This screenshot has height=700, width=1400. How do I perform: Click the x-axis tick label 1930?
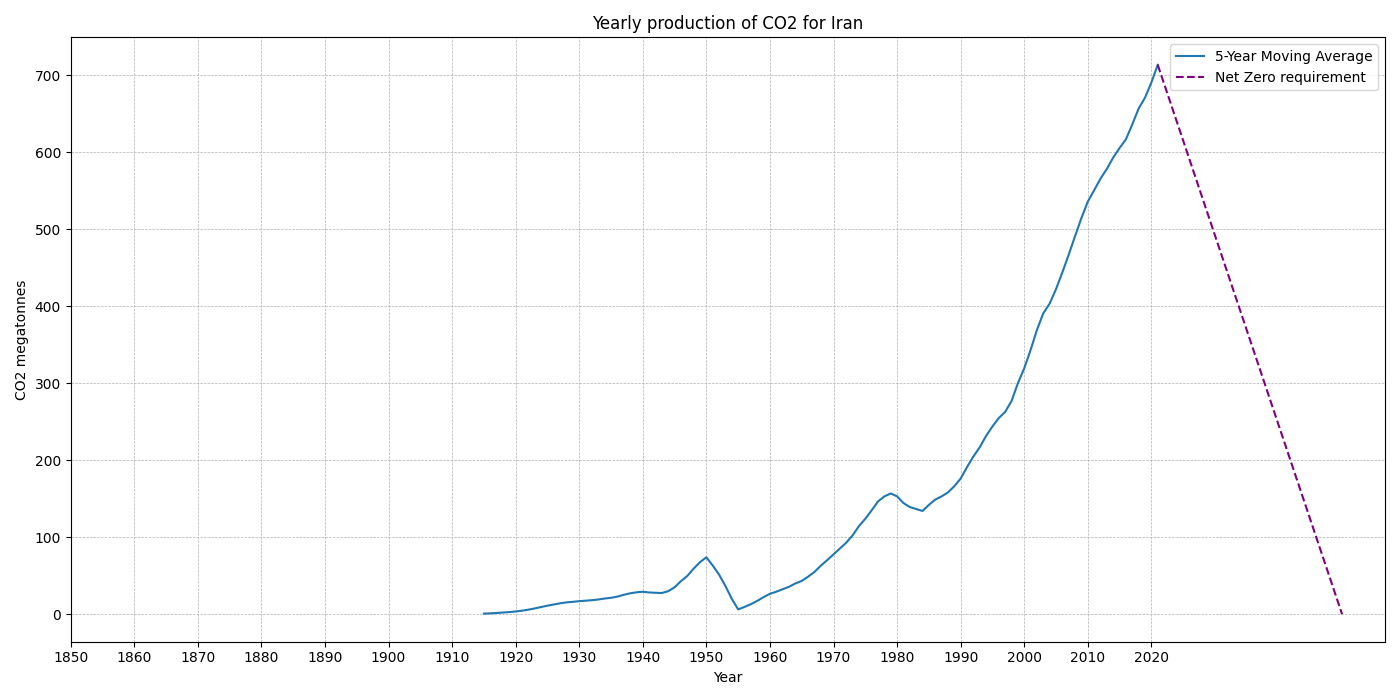click(x=579, y=657)
